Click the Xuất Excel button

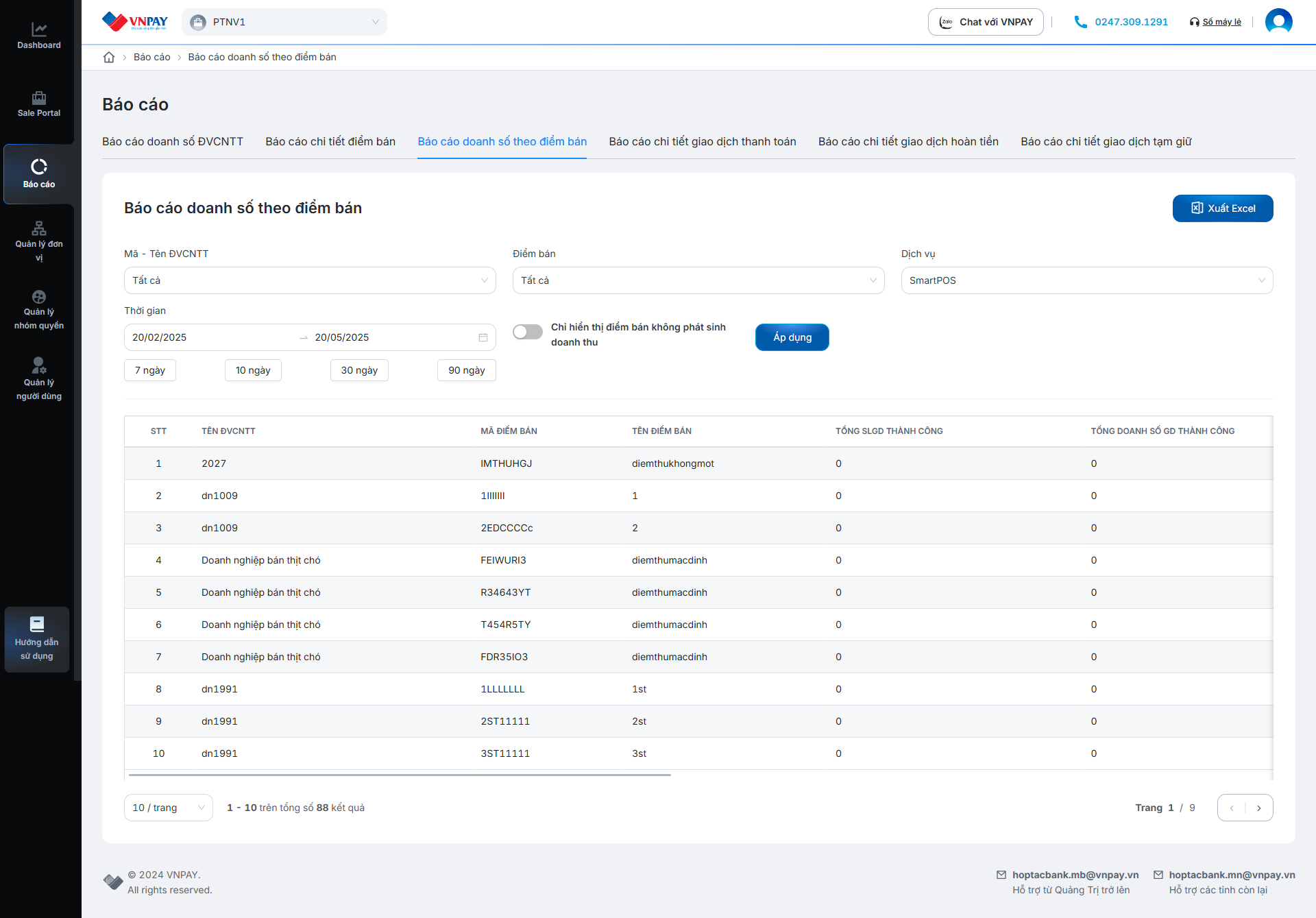pyautogui.click(x=1223, y=208)
